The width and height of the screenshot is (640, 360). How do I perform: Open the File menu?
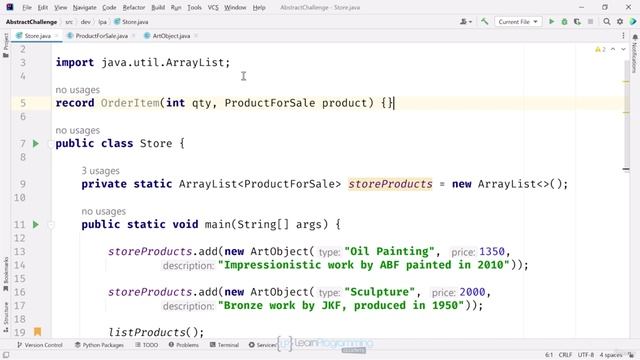pyautogui.click(x=27, y=7)
